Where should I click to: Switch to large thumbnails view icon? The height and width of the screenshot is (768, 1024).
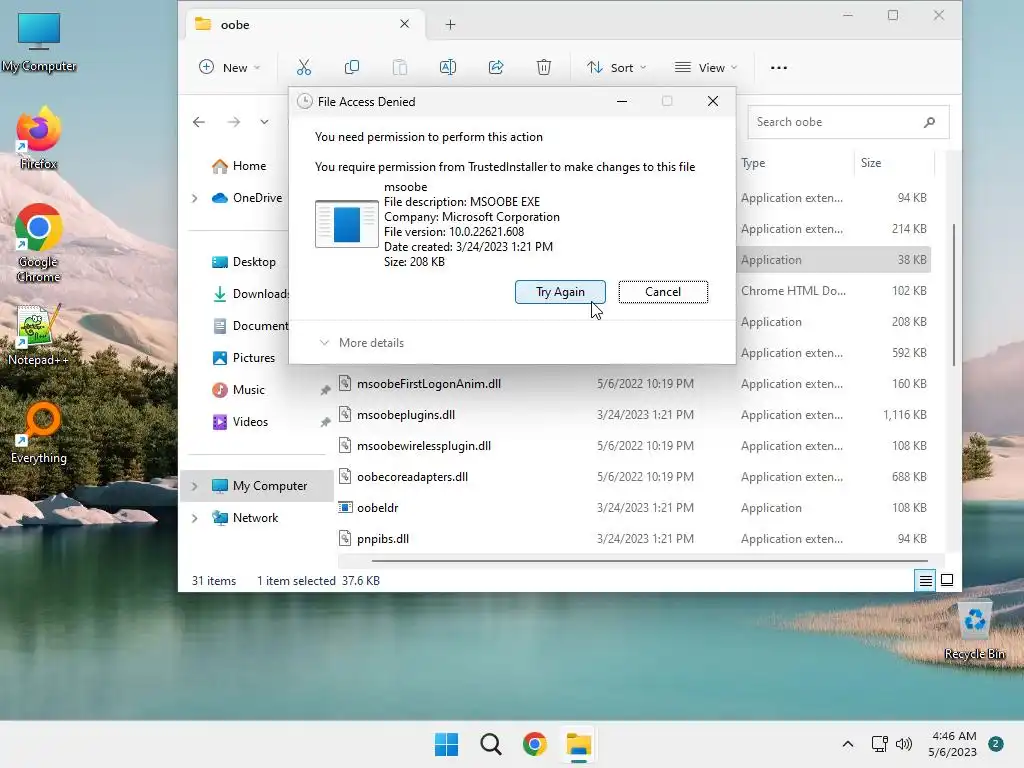[947, 580]
